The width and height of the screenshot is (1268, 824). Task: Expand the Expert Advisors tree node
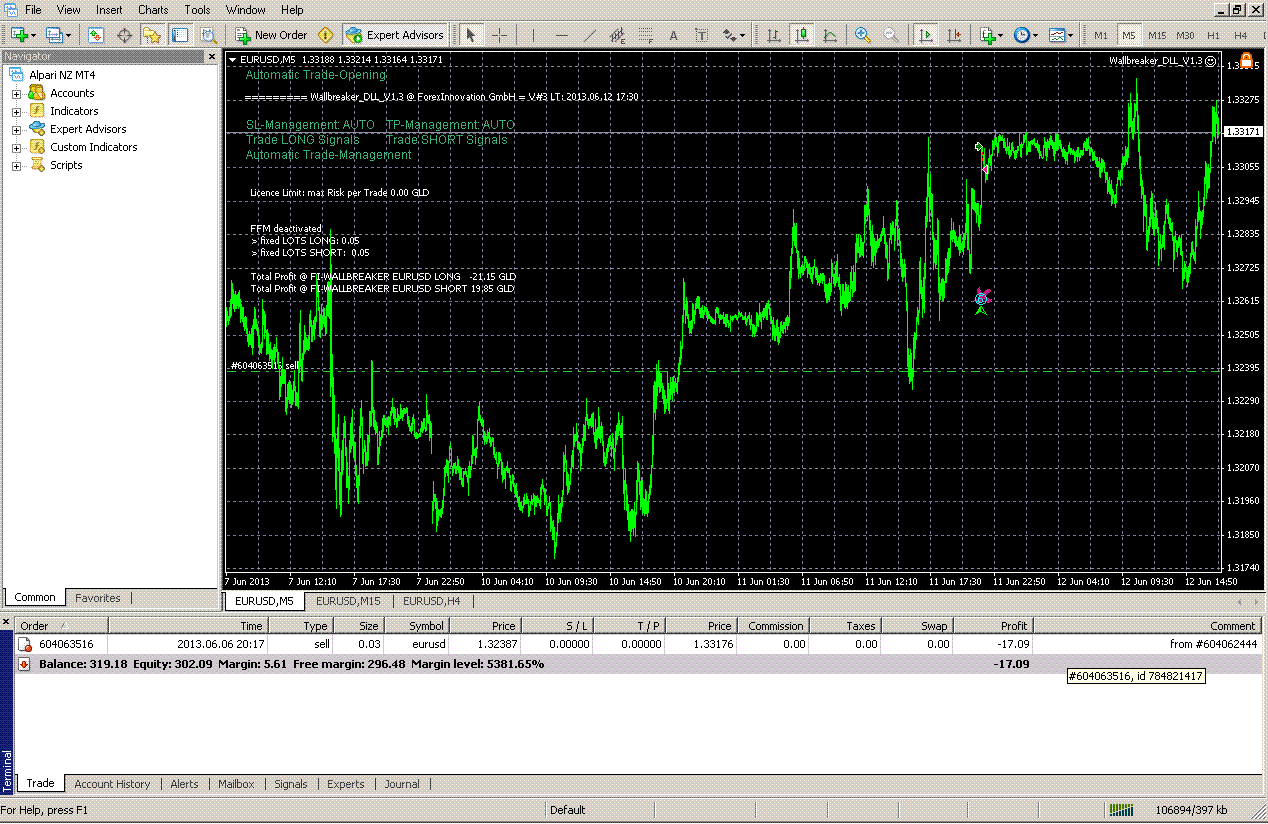pos(16,130)
